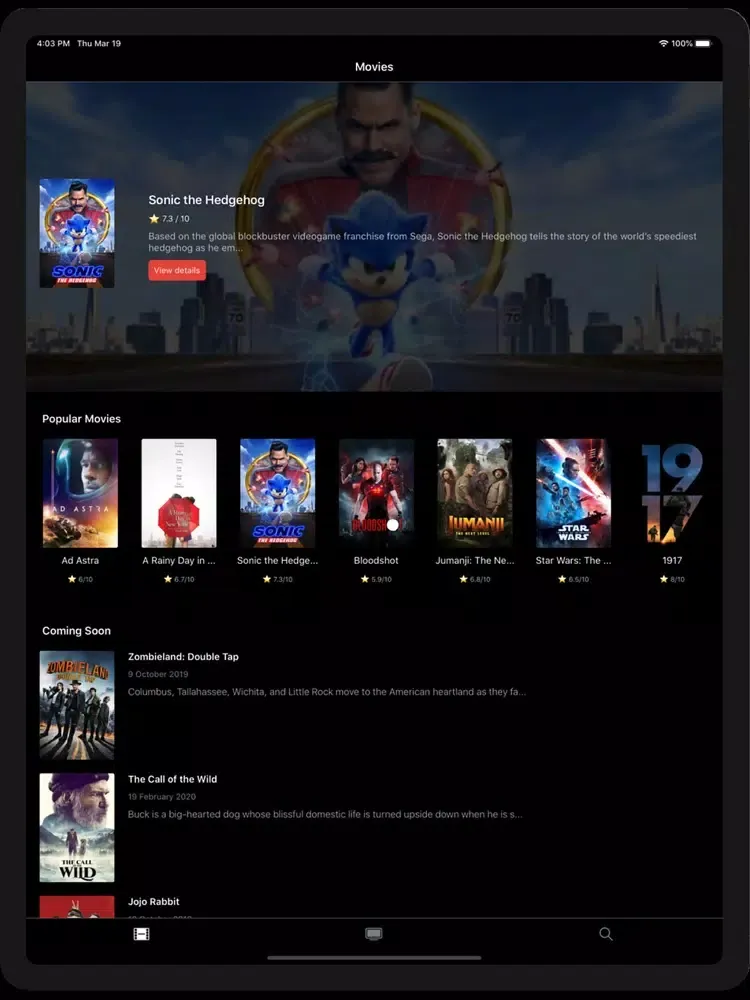The width and height of the screenshot is (750, 1000).
Task: Click the featured Sonic description text
Action: coord(422,242)
